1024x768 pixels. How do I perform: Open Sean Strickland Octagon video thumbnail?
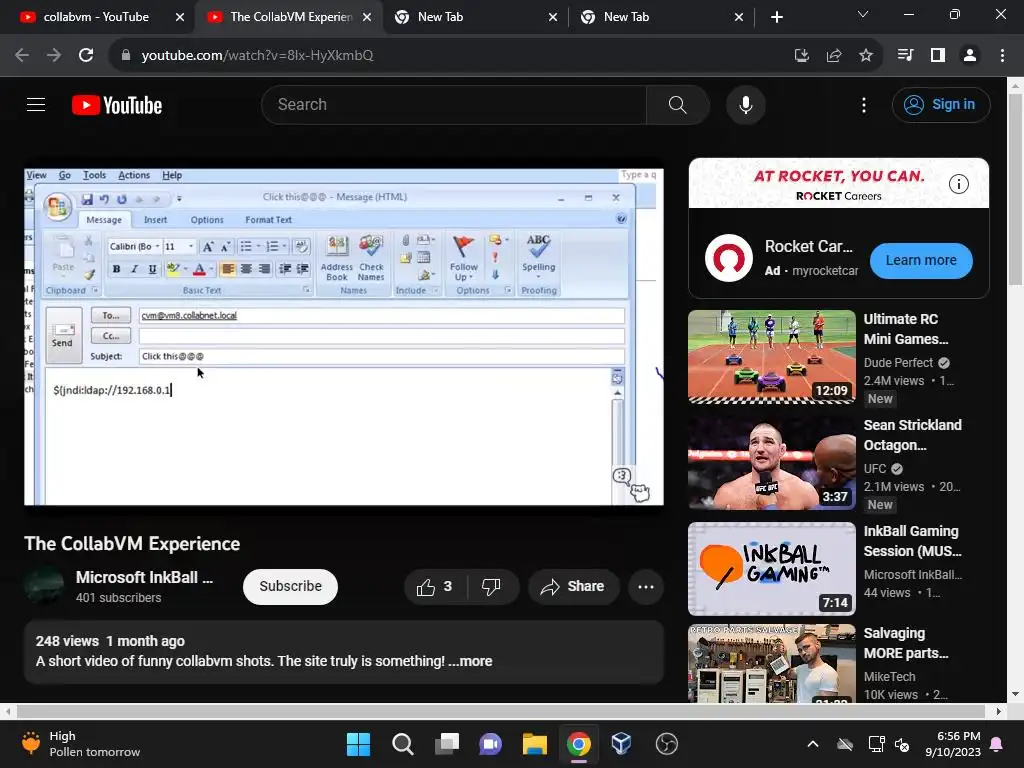click(x=771, y=462)
